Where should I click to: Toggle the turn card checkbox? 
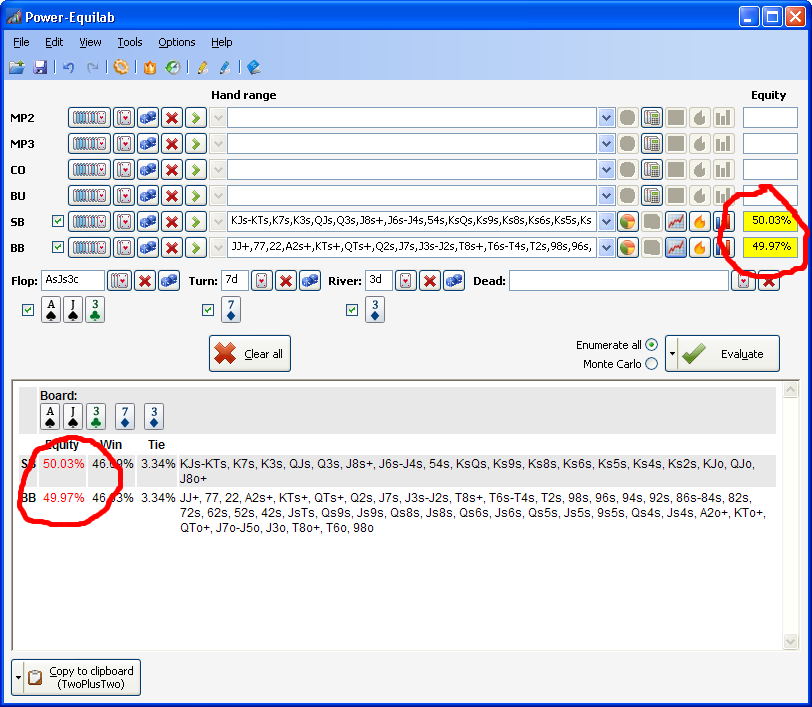(x=208, y=310)
